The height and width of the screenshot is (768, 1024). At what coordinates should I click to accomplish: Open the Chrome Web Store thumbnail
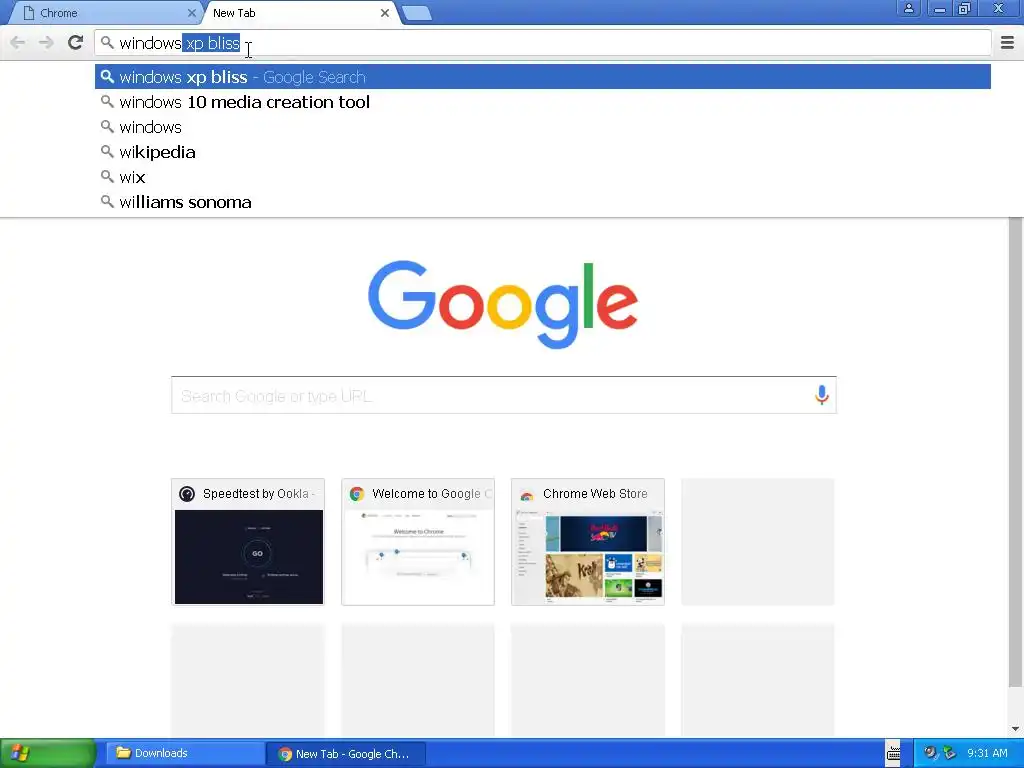coord(588,542)
